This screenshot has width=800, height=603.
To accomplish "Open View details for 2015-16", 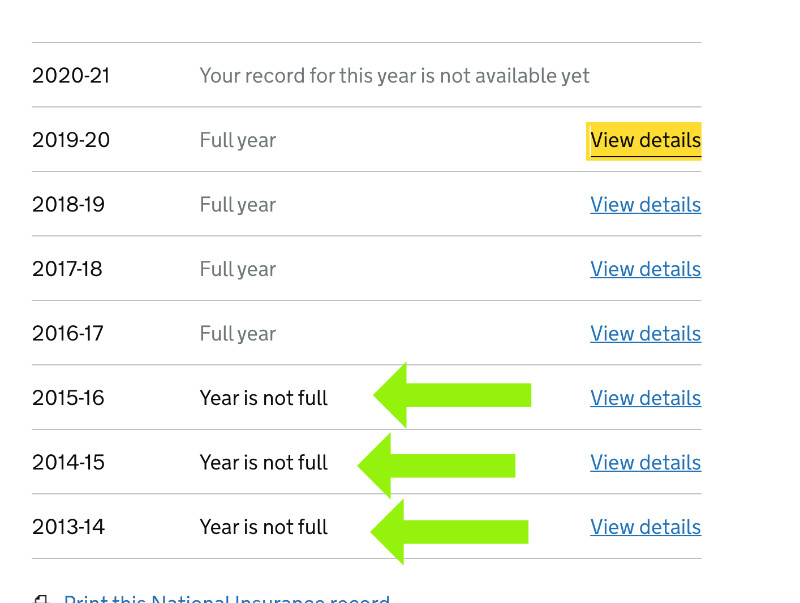I will click(645, 398).
